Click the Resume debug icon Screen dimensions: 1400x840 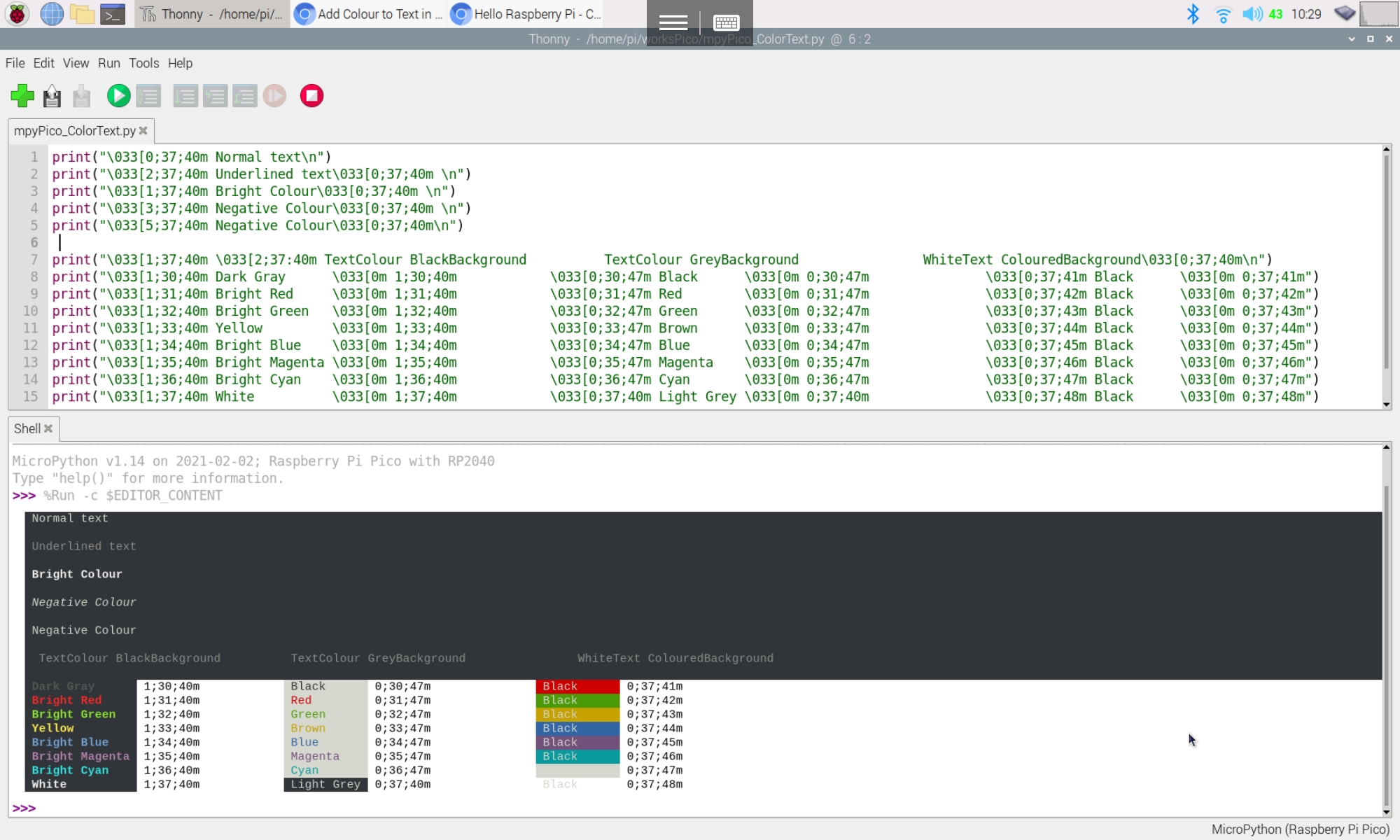pos(275,95)
